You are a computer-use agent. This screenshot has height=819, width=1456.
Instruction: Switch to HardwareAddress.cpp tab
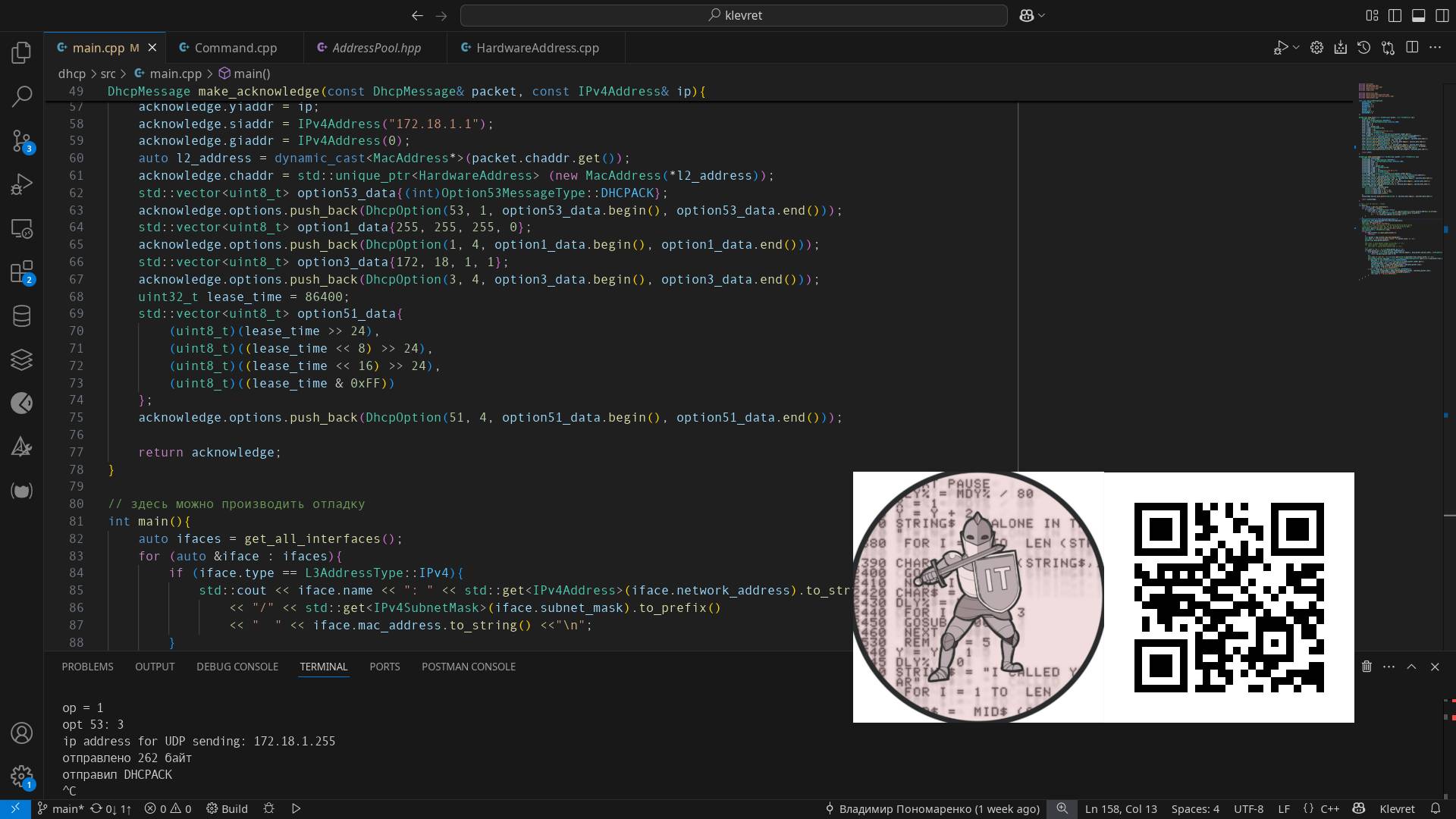point(537,48)
